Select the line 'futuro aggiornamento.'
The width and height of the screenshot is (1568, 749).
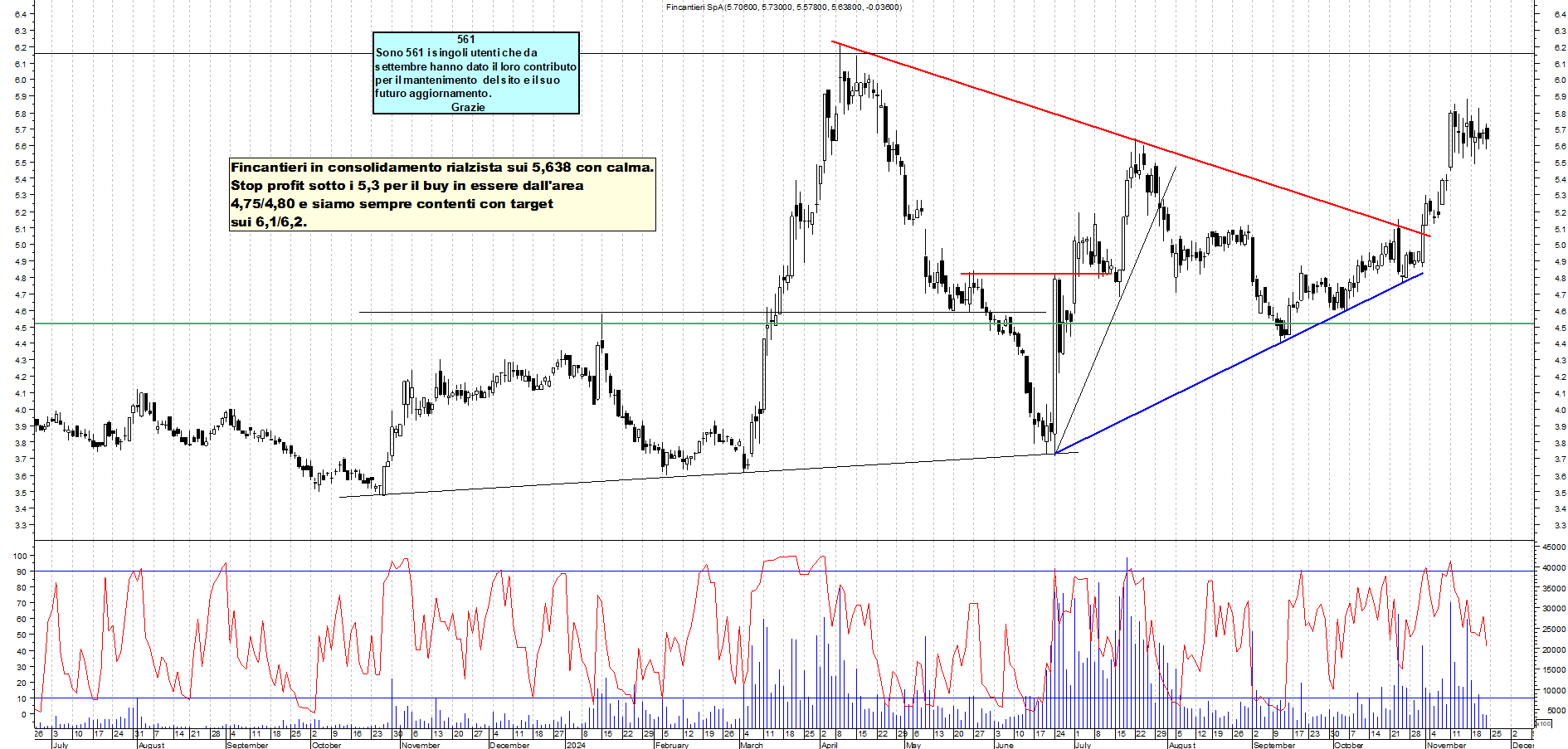coord(433,94)
